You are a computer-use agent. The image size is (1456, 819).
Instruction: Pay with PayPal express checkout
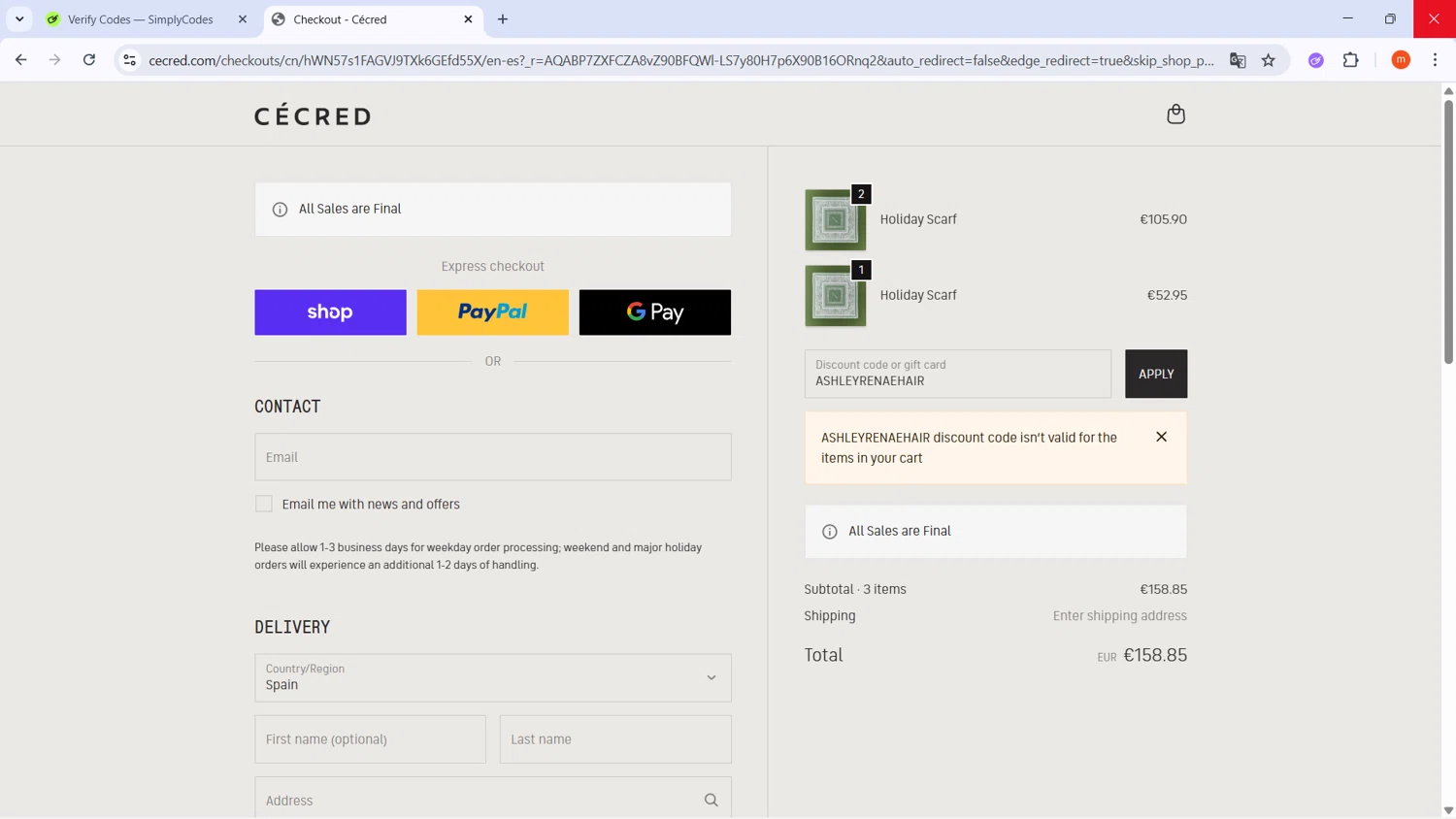pos(492,312)
